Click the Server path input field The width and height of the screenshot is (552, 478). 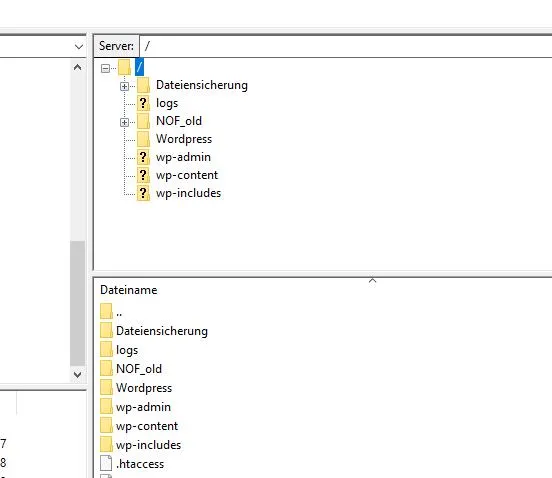tap(346, 46)
